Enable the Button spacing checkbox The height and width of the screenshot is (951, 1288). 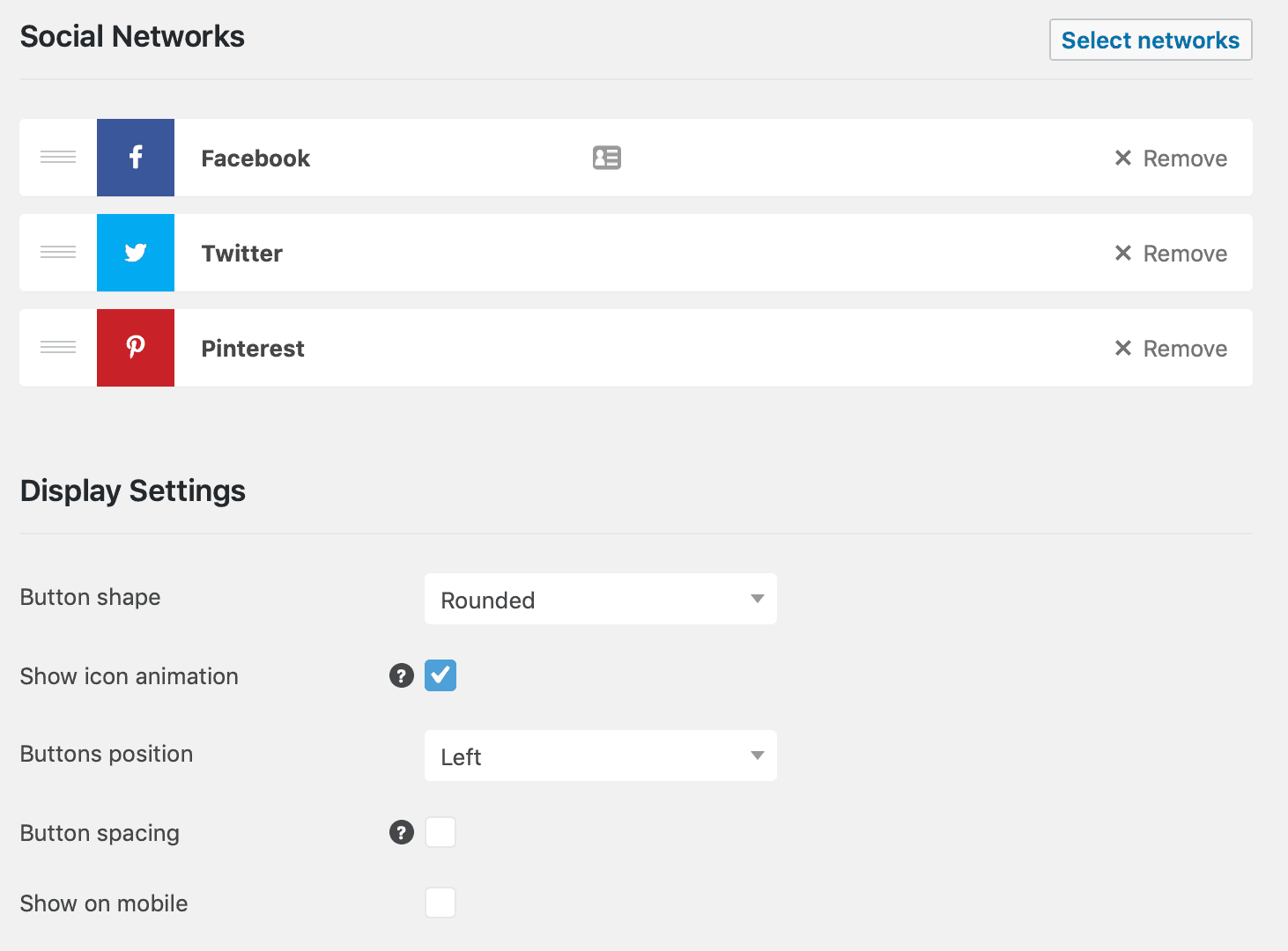(x=440, y=832)
